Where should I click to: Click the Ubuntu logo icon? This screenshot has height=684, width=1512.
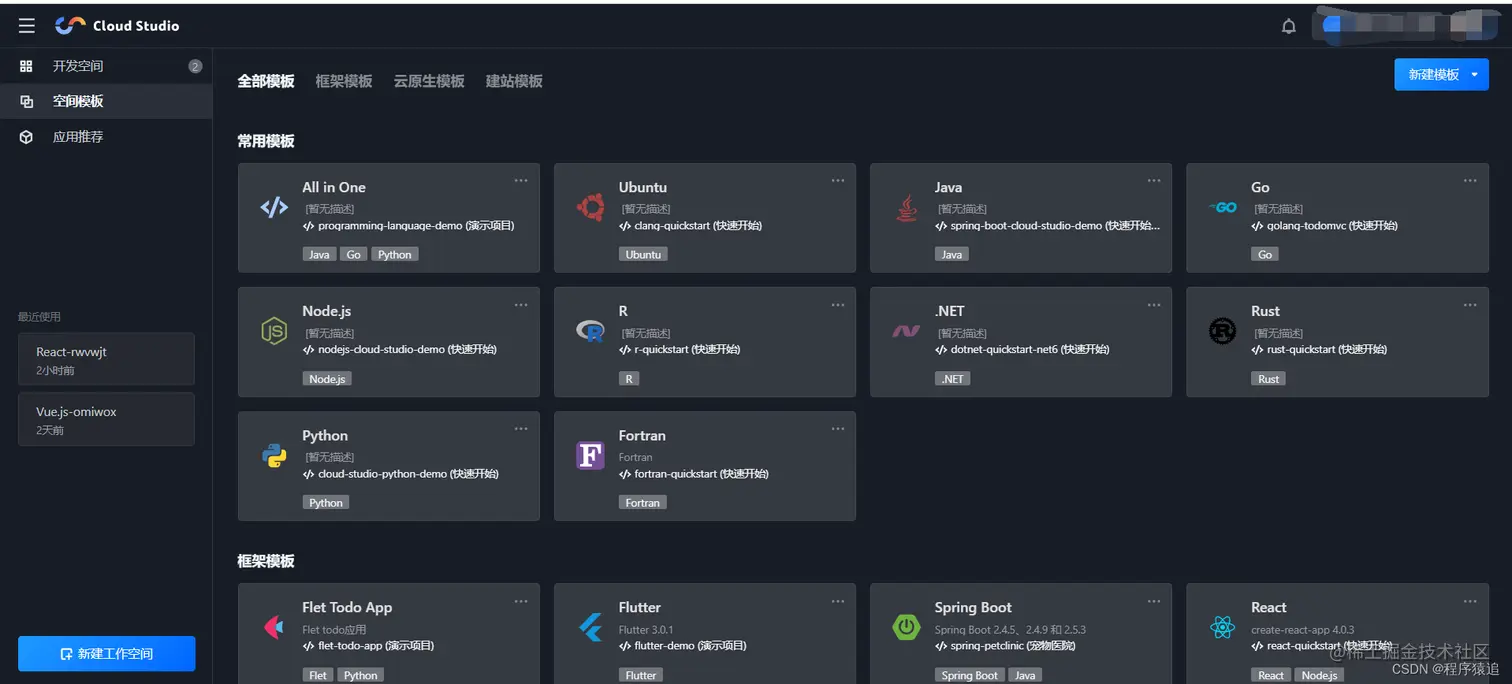pos(590,207)
